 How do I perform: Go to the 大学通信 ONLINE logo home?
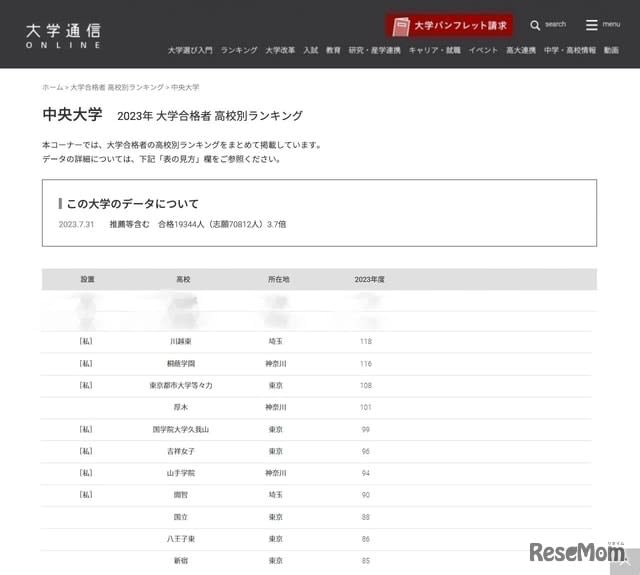tap(63, 36)
